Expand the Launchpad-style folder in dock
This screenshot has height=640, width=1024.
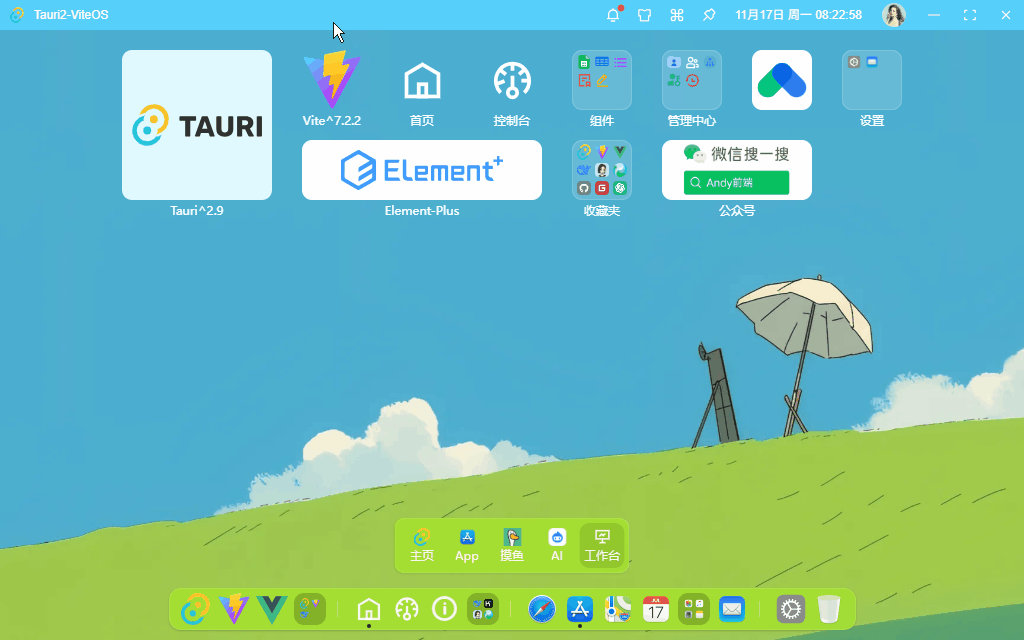[694, 609]
